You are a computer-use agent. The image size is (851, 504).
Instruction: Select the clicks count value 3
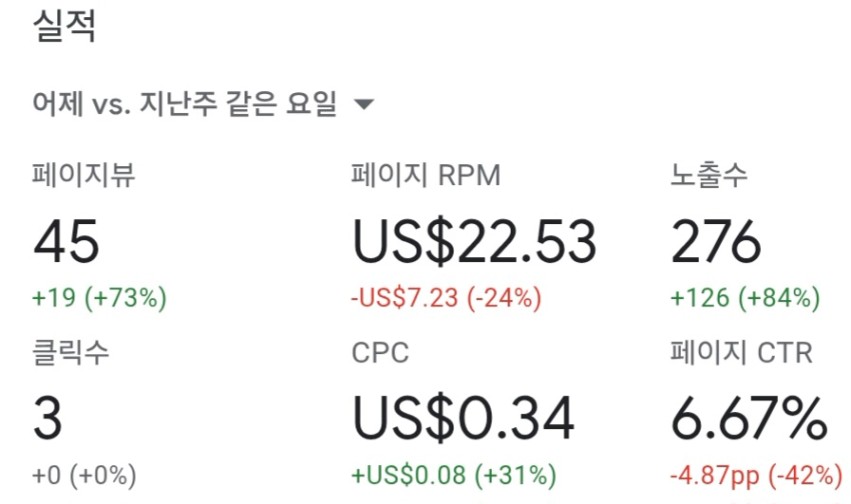(x=48, y=418)
